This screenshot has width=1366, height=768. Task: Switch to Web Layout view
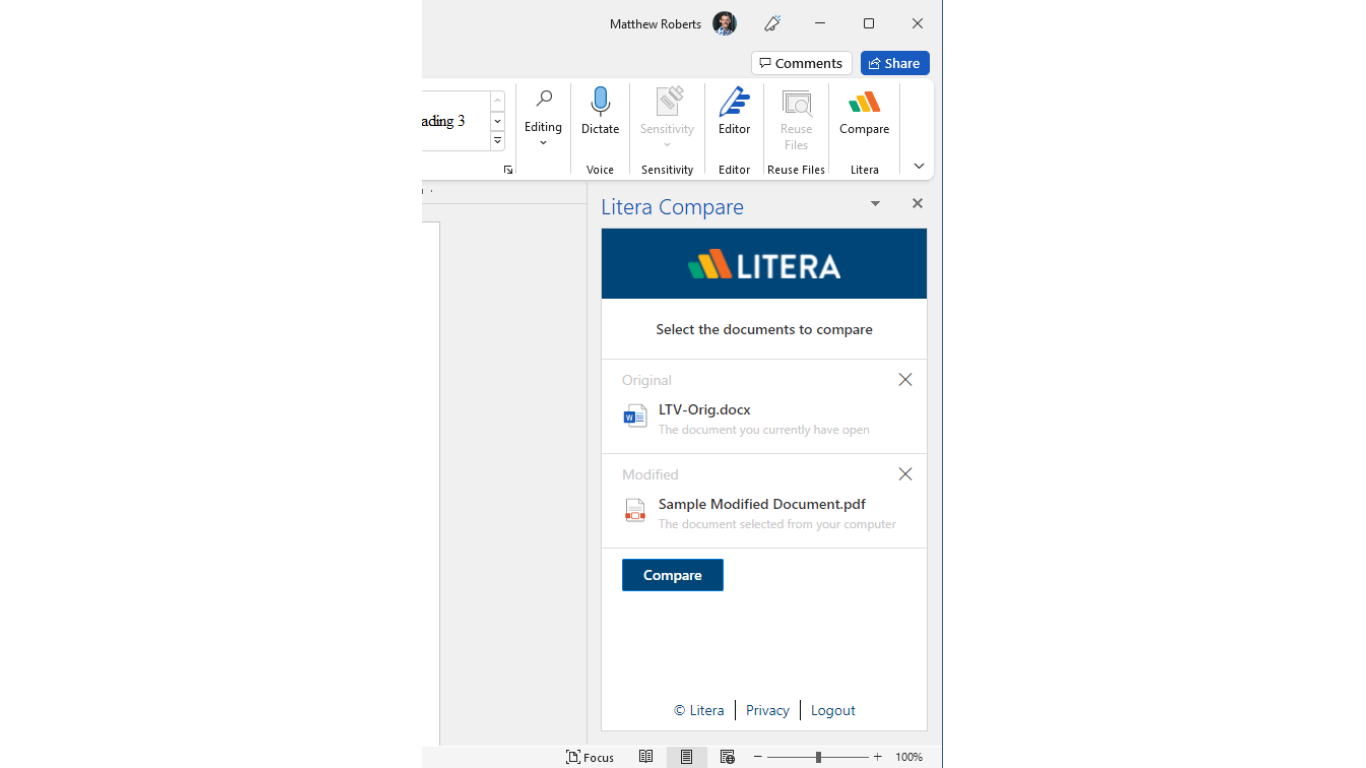pos(727,757)
